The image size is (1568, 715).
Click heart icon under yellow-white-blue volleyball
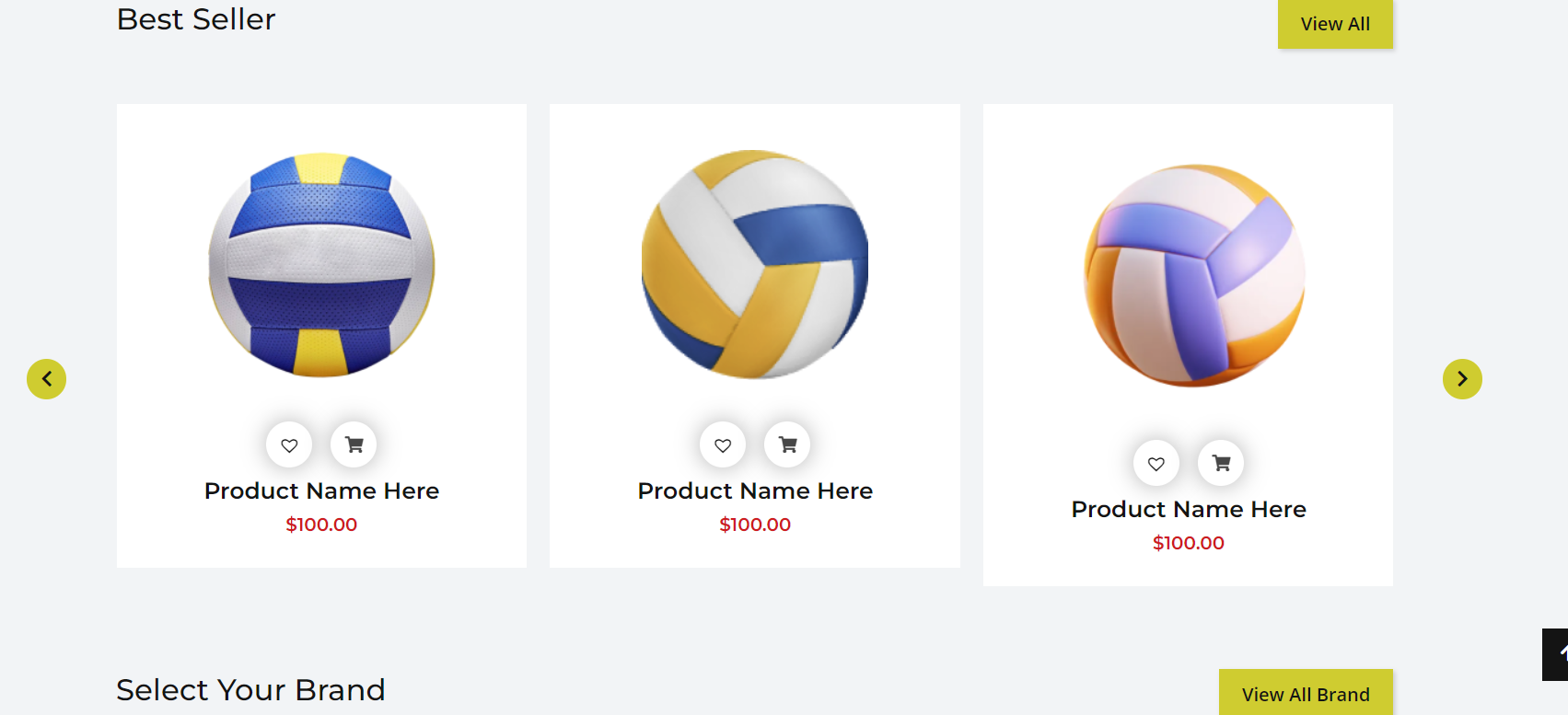723,445
